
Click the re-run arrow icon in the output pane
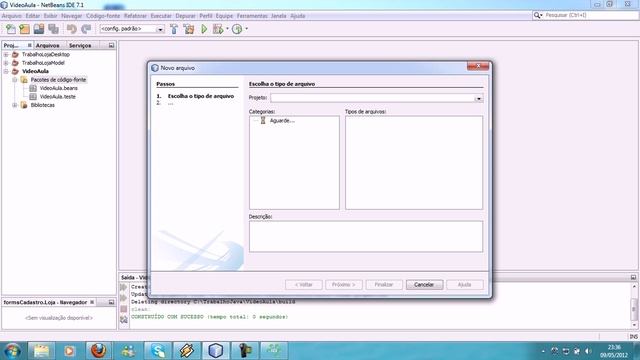[x=124, y=287]
